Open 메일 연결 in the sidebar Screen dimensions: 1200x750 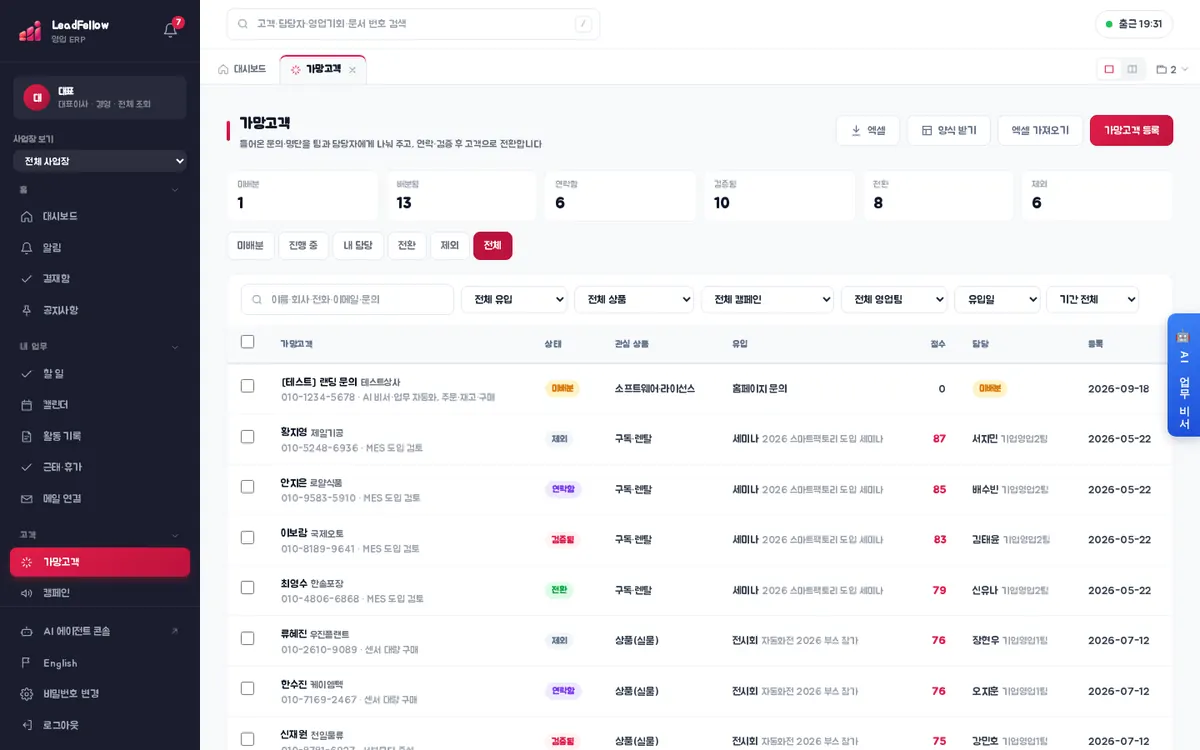(x=100, y=498)
